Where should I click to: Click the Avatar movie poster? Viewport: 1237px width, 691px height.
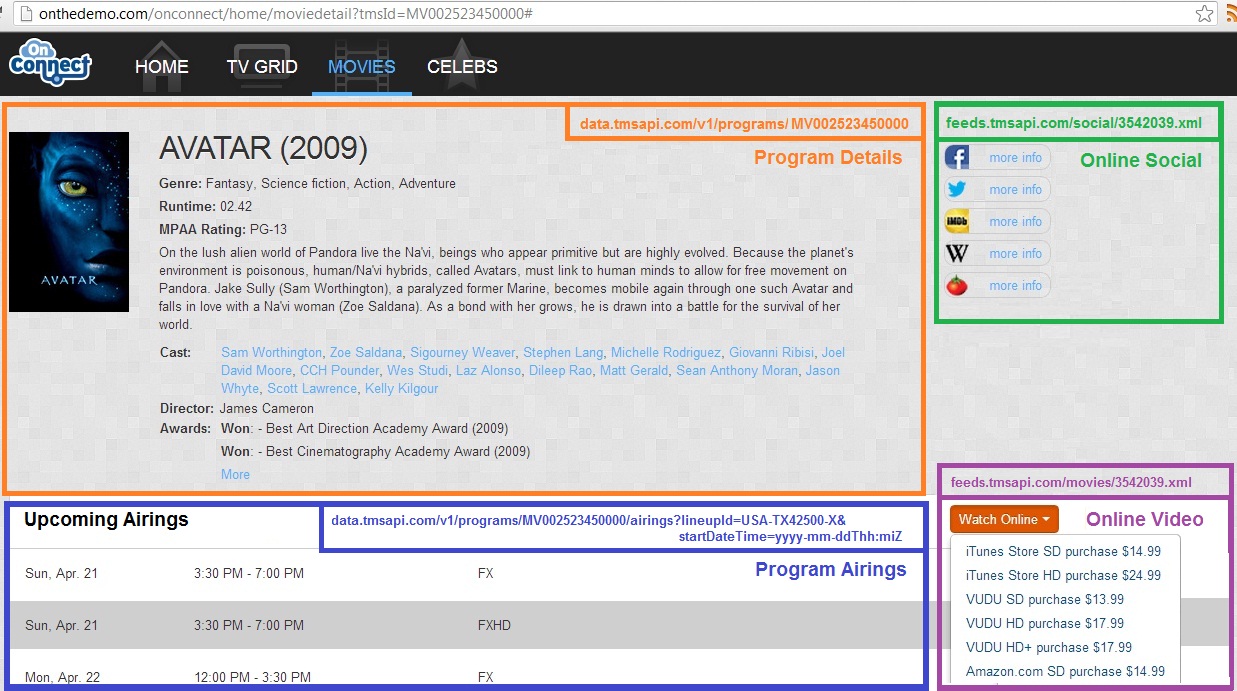[69, 220]
